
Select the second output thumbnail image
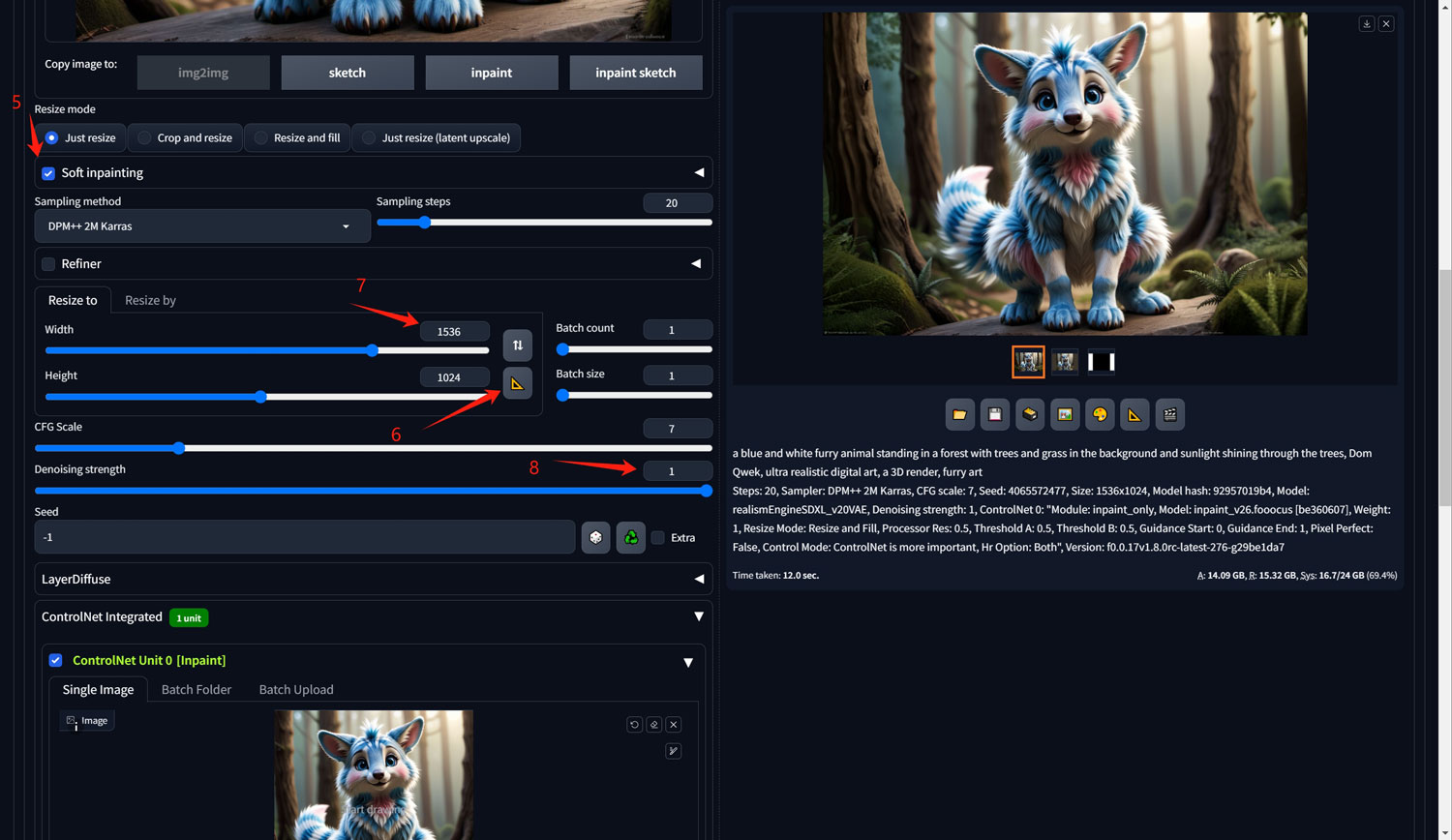click(x=1065, y=362)
